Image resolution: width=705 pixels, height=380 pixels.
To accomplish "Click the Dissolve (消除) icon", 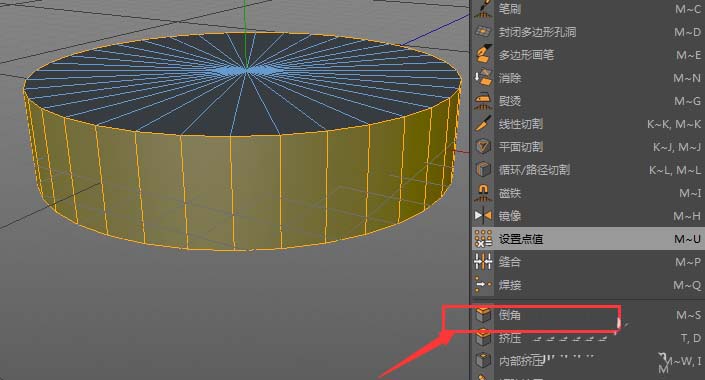I will tap(483, 77).
